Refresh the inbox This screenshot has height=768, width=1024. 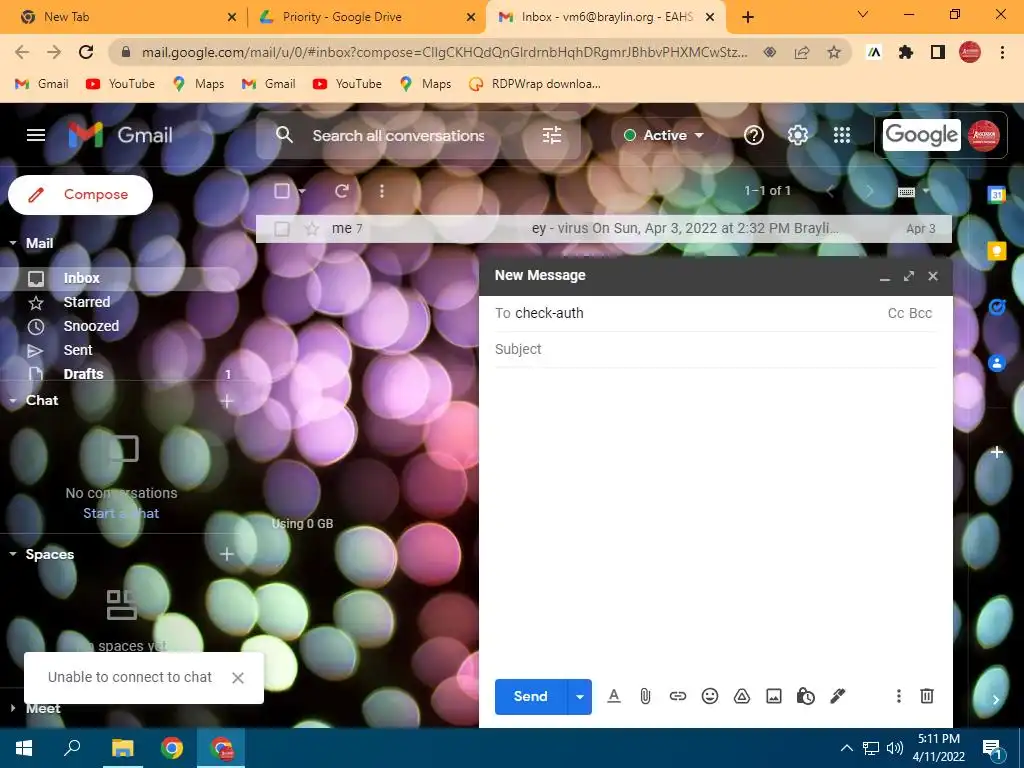(342, 191)
